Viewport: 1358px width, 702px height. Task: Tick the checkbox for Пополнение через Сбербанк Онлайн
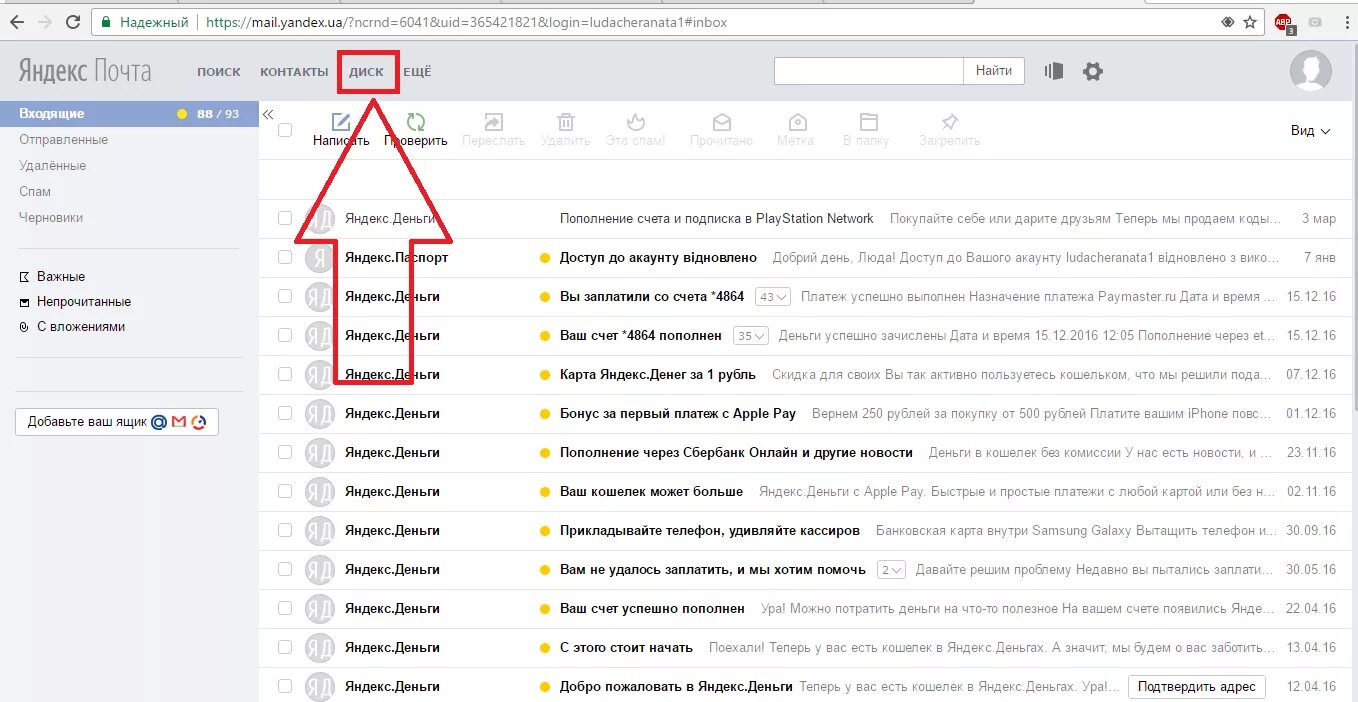click(285, 452)
